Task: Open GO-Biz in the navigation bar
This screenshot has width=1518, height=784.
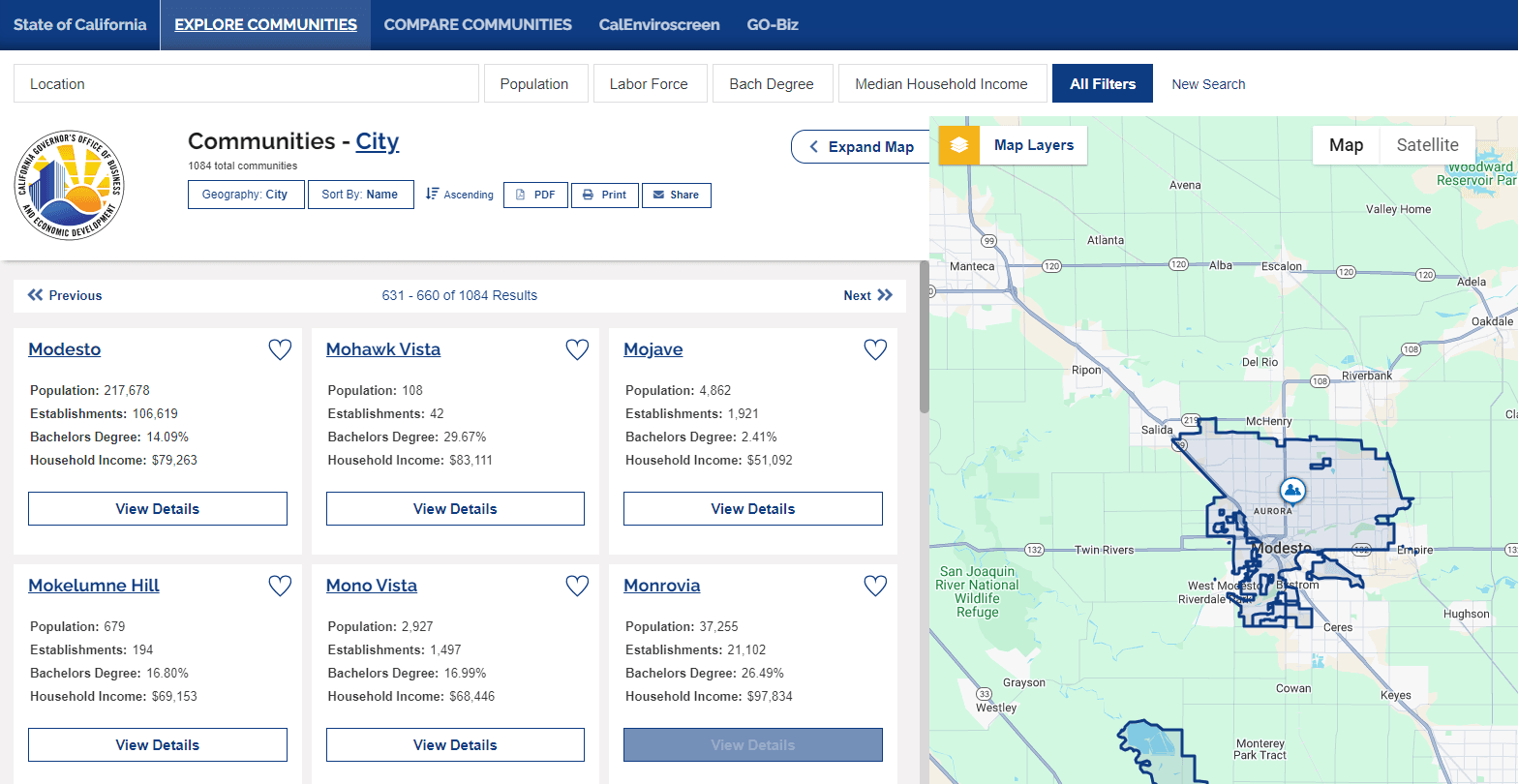Action: [x=773, y=25]
